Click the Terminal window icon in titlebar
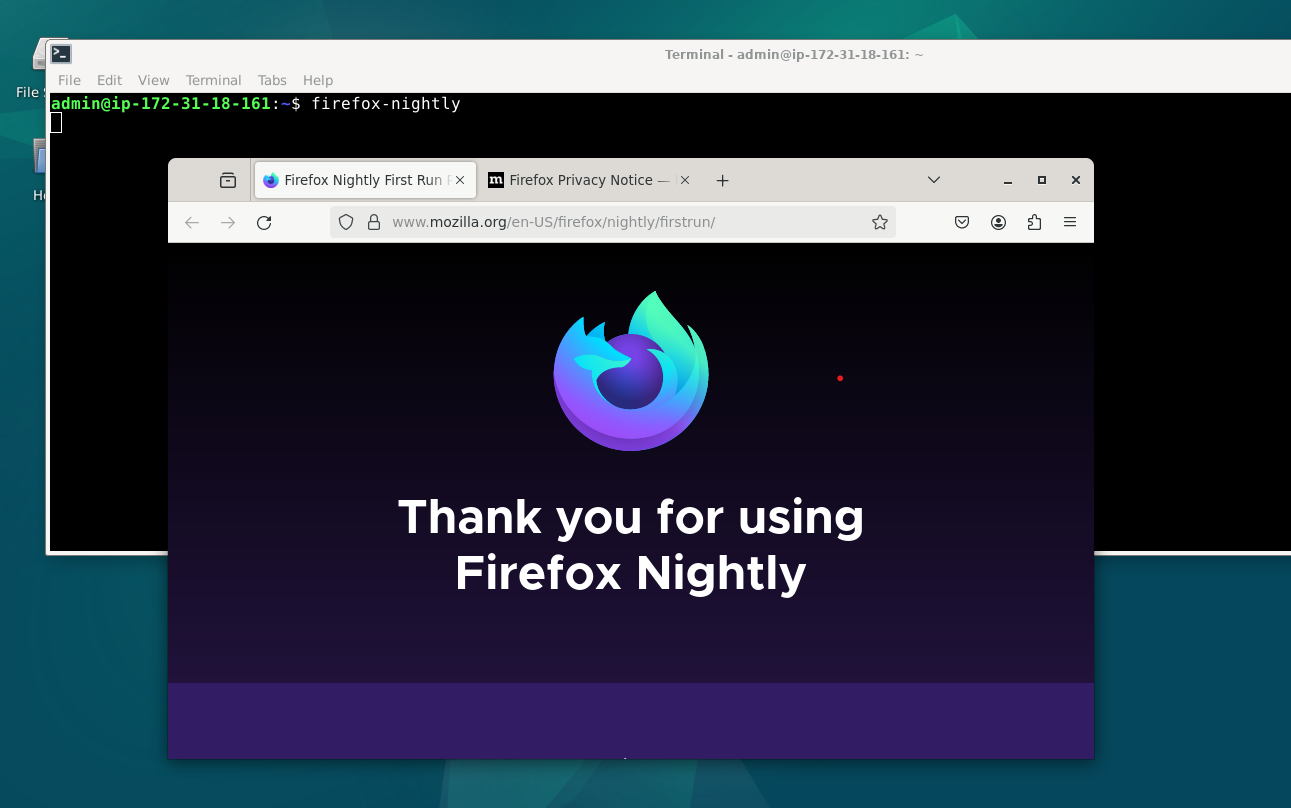 61,54
